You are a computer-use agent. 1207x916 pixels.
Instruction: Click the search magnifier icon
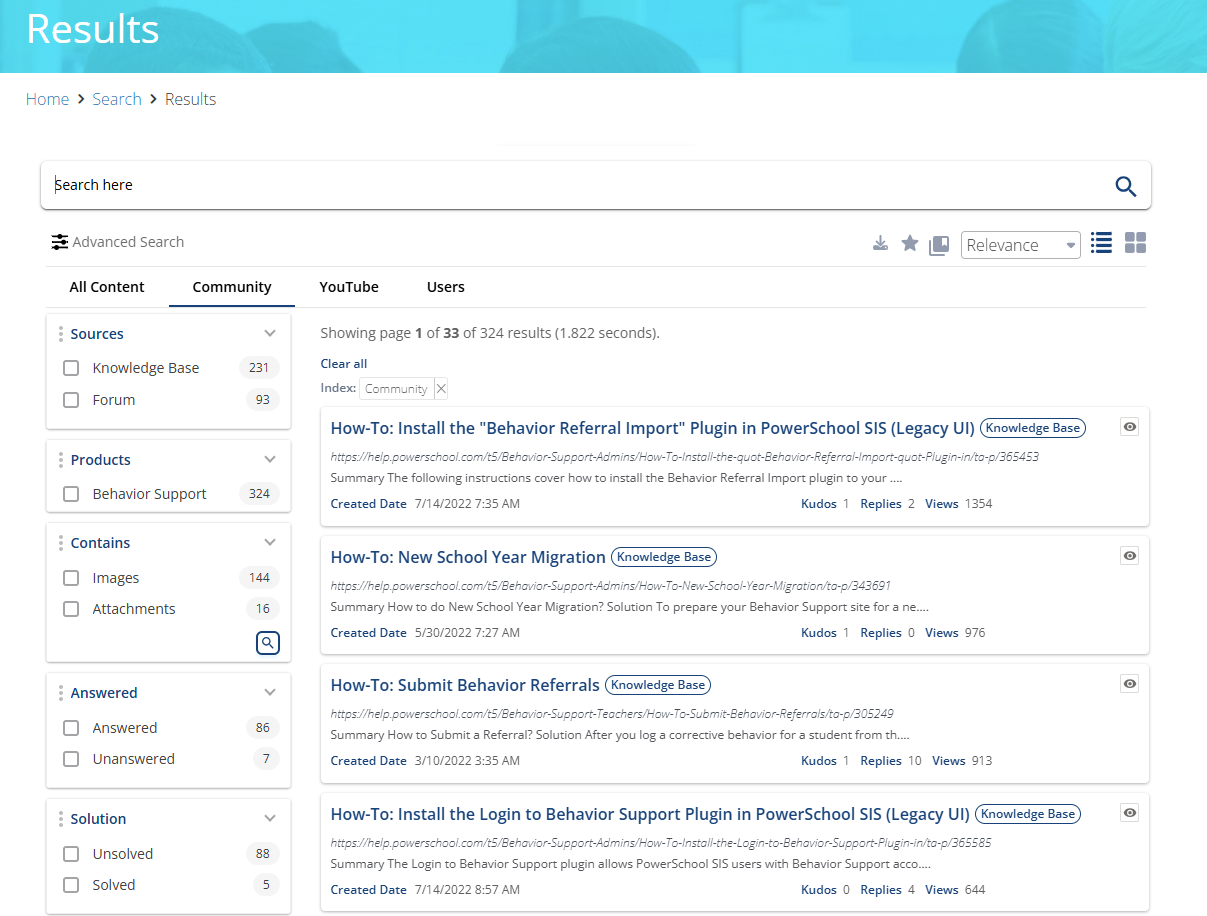click(1125, 186)
